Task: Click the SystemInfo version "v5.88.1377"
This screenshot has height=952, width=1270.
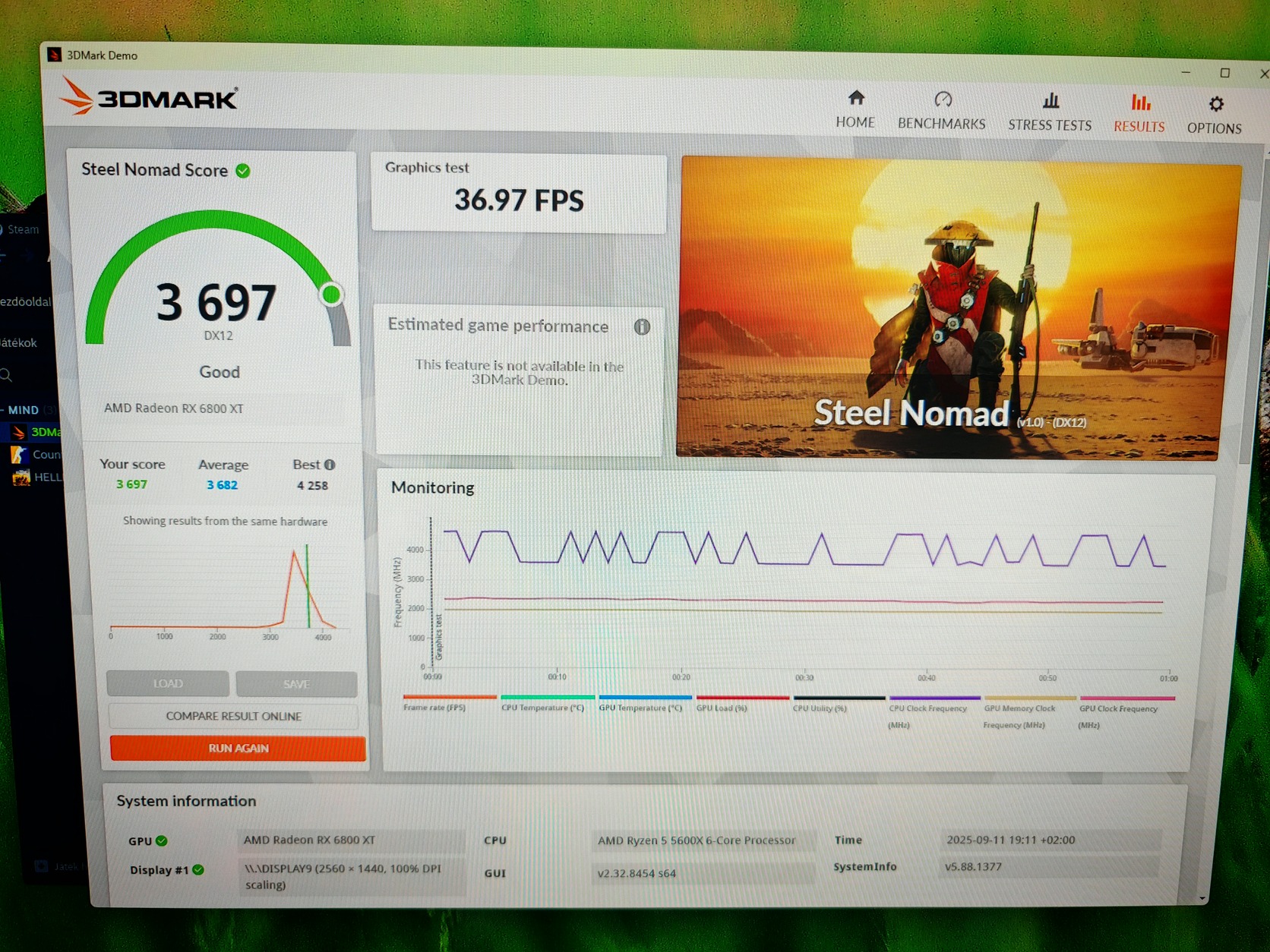Action: click(x=974, y=866)
